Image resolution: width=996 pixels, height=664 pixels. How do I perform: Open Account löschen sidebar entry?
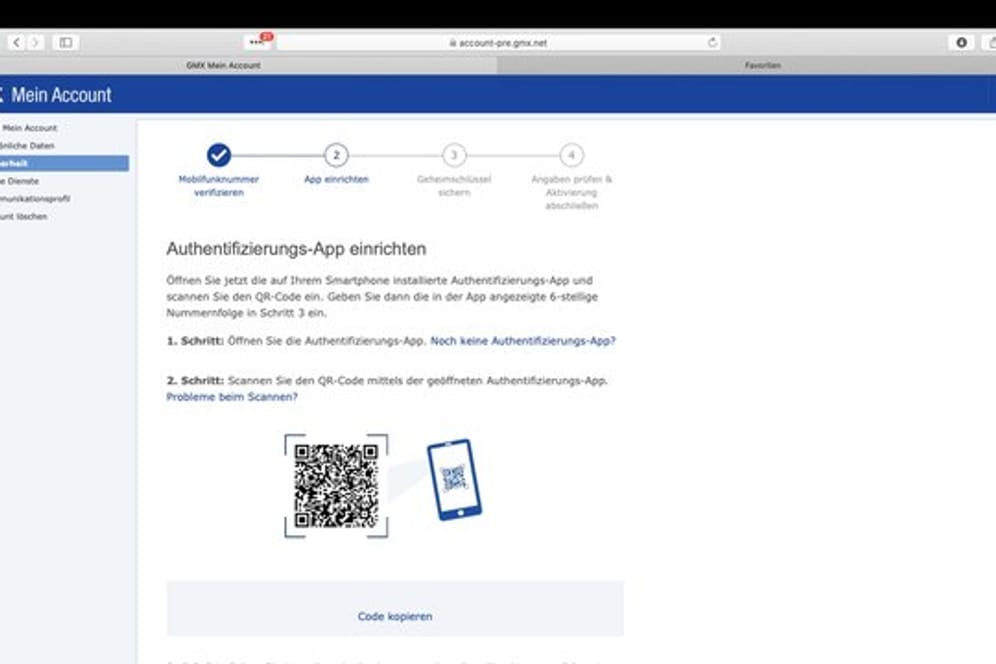[24, 216]
